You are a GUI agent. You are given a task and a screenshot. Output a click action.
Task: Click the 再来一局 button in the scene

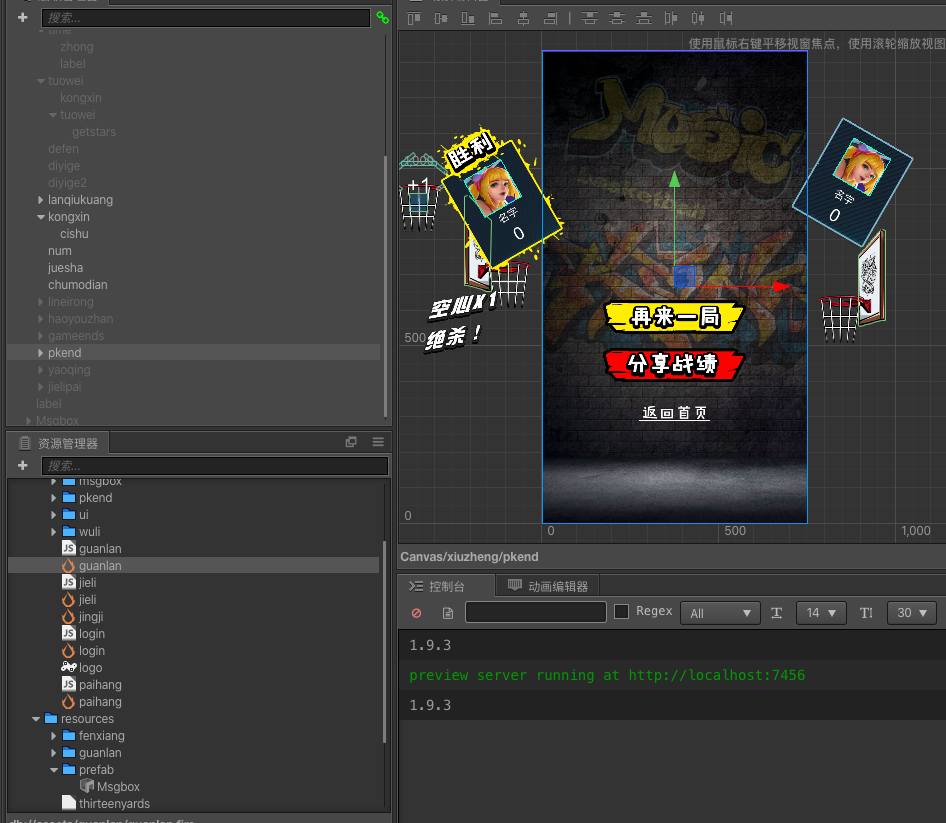pyautogui.click(x=675, y=317)
